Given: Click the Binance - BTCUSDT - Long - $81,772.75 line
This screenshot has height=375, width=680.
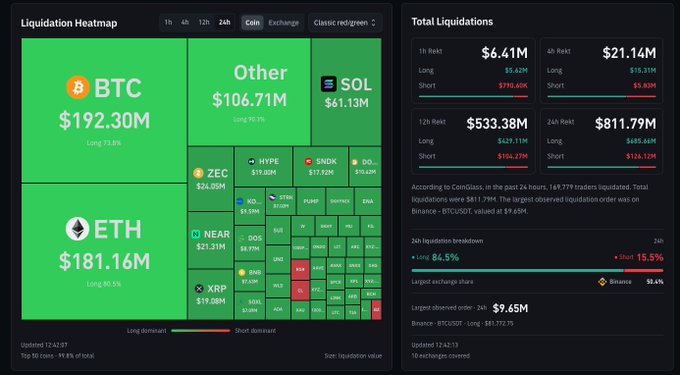Looking at the screenshot, I should coord(462,323).
